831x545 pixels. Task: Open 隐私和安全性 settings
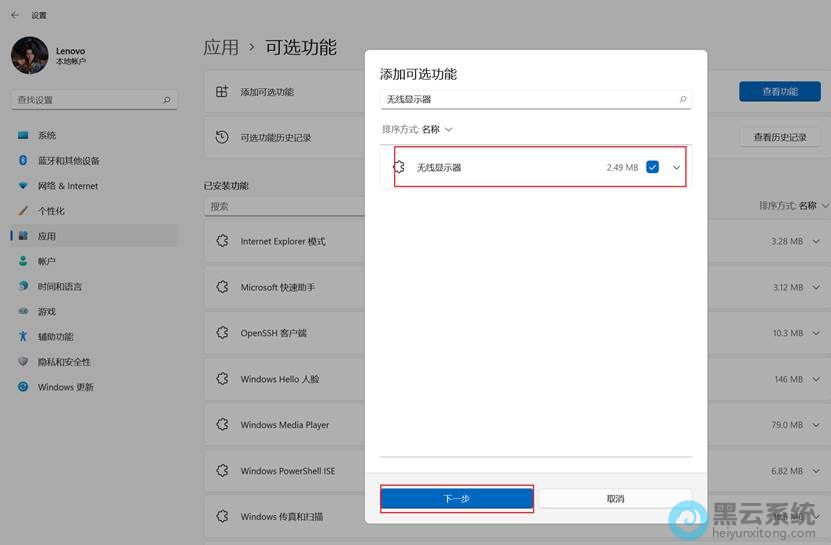[94, 362]
